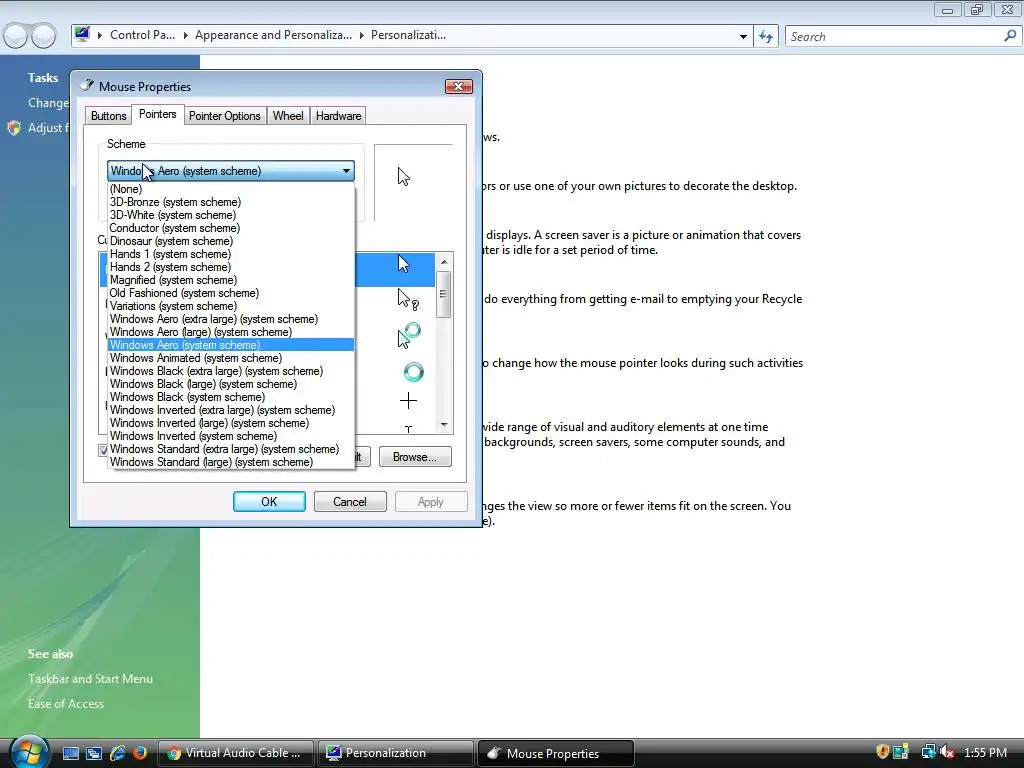Select Windows Inverted (system scheme)
The image size is (1024, 768).
(x=231, y=436)
